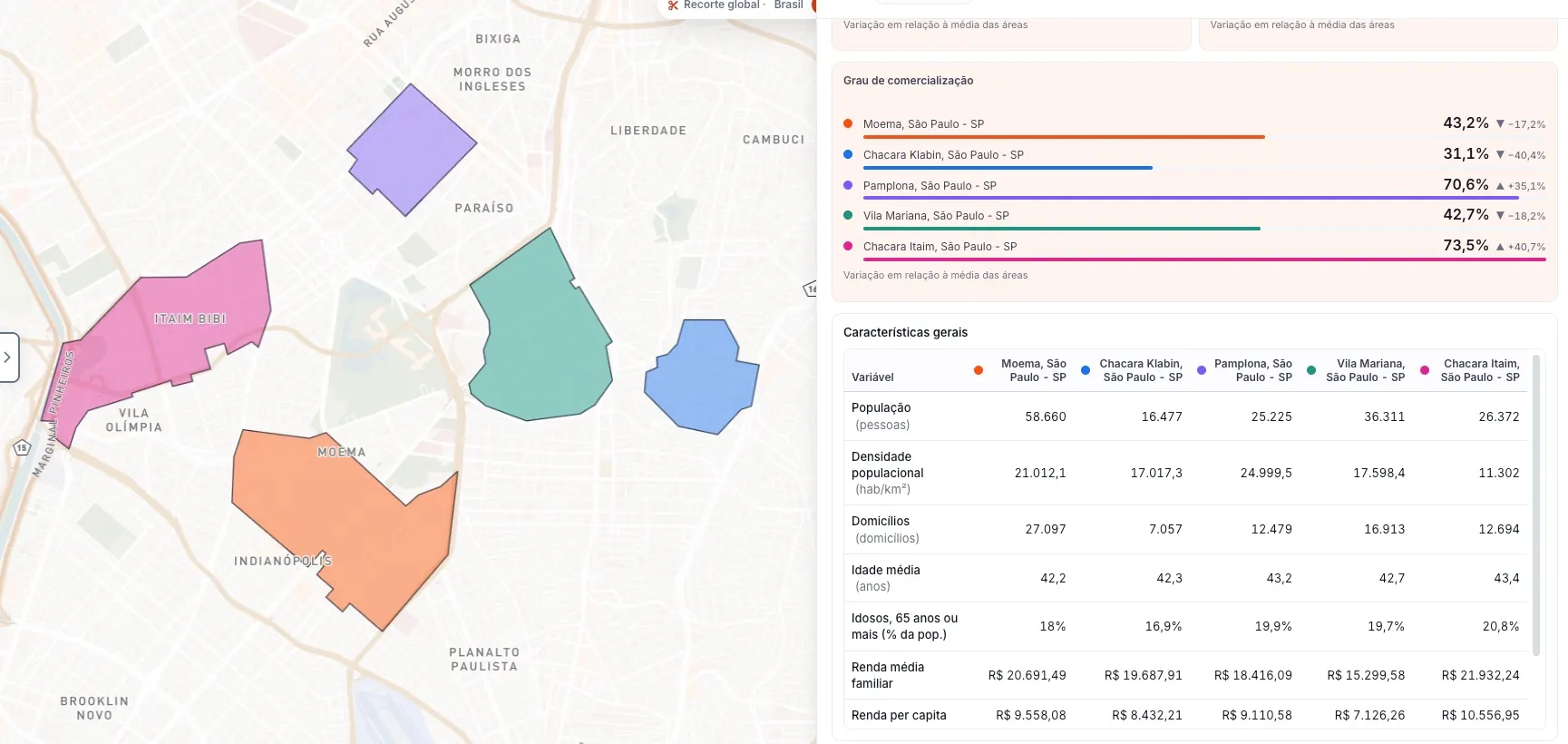Screen dimensions: 1568x744
Task: Click the Densidade populacional row label
Action: click(888, 473)
